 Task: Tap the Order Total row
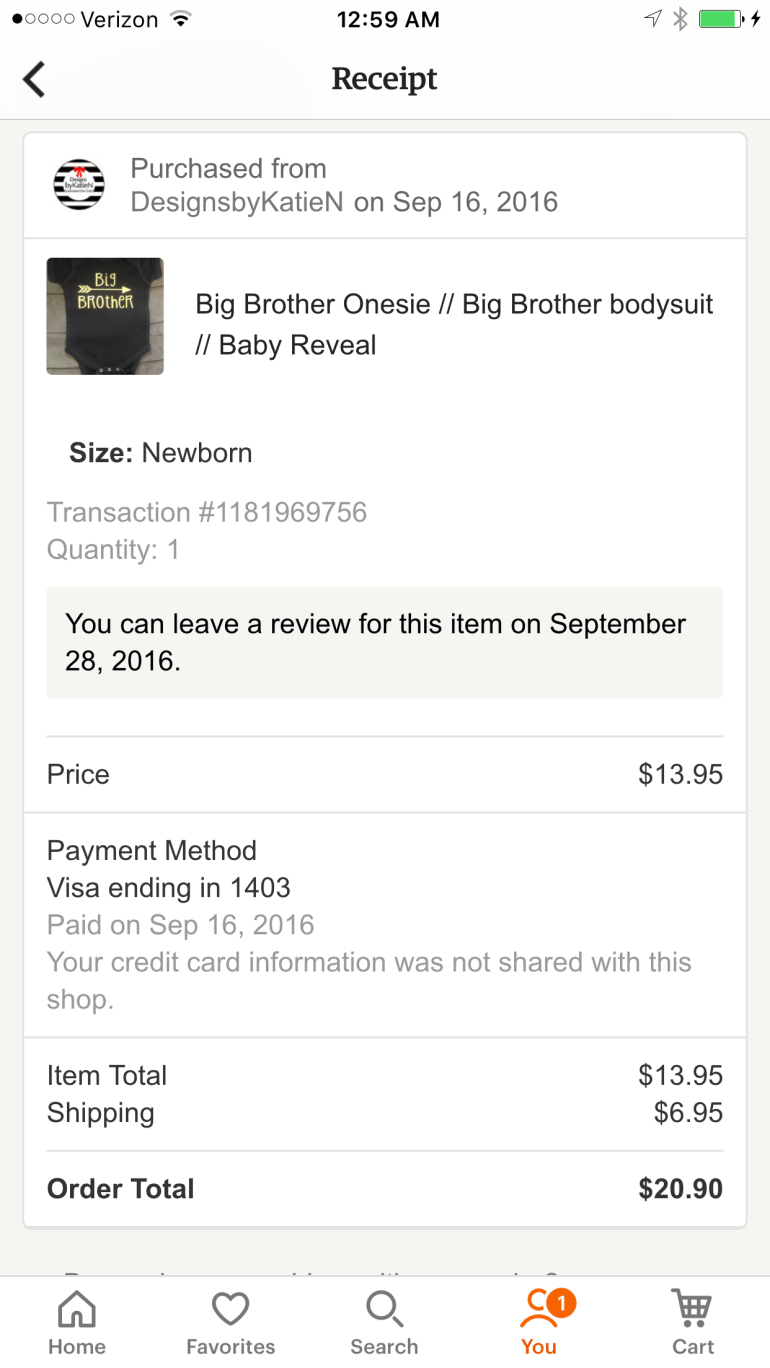click(x=384, y=1189)
